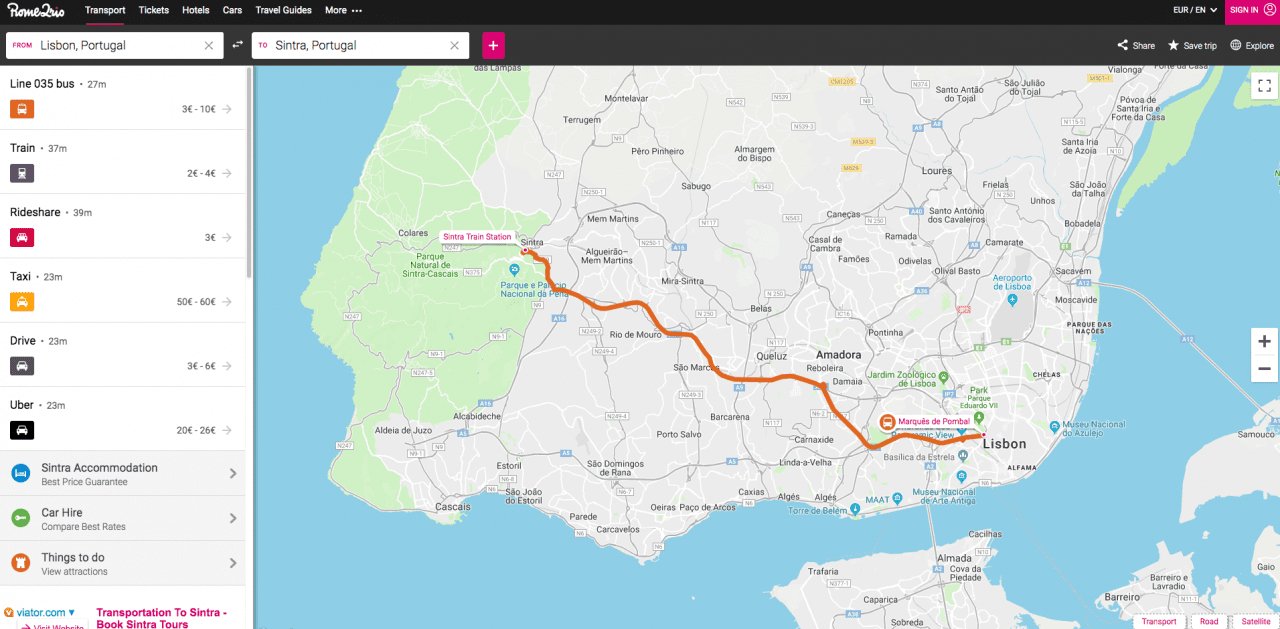Expand the More menu in navigation

pos(343,10)
